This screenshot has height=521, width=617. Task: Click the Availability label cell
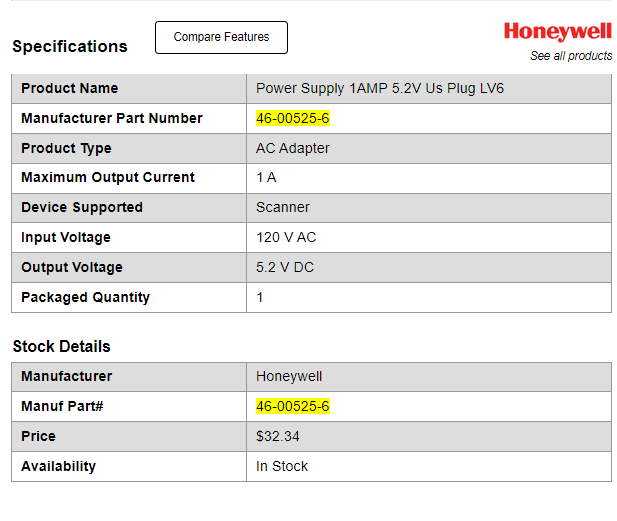(x=129, y=466)
